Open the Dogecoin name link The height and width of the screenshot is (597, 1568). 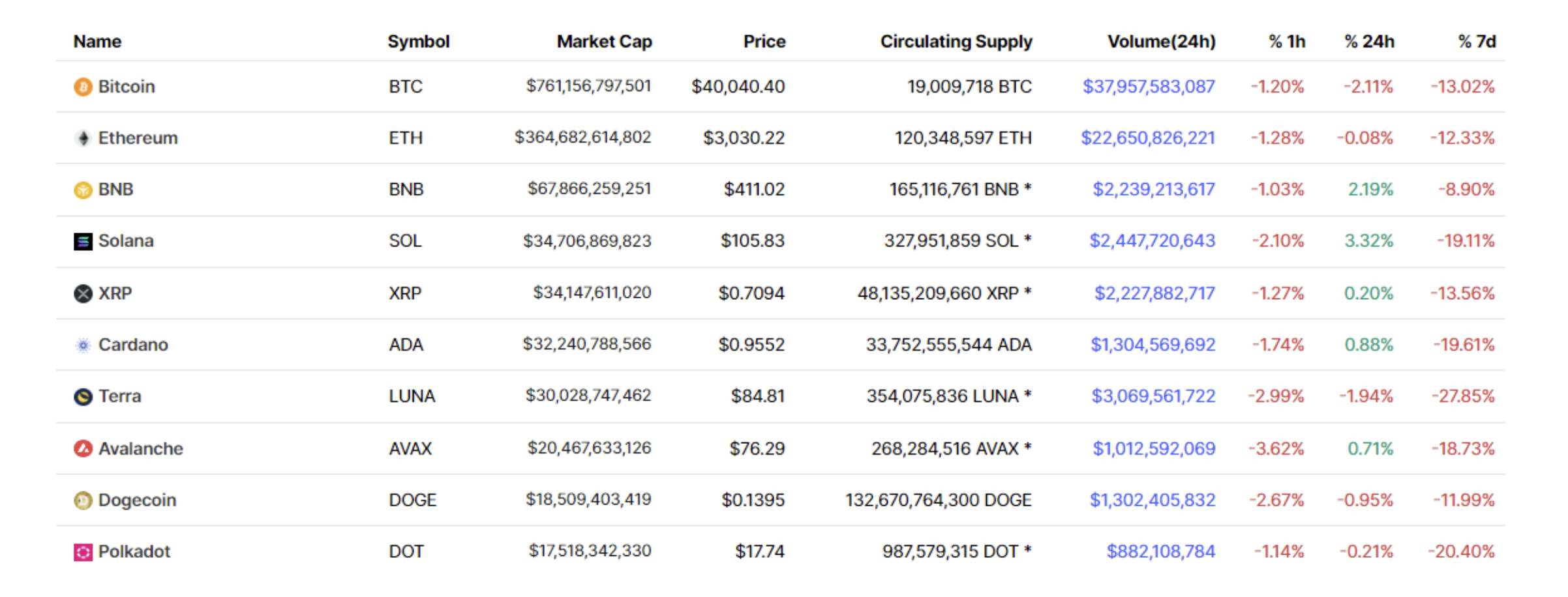point(137,501)
